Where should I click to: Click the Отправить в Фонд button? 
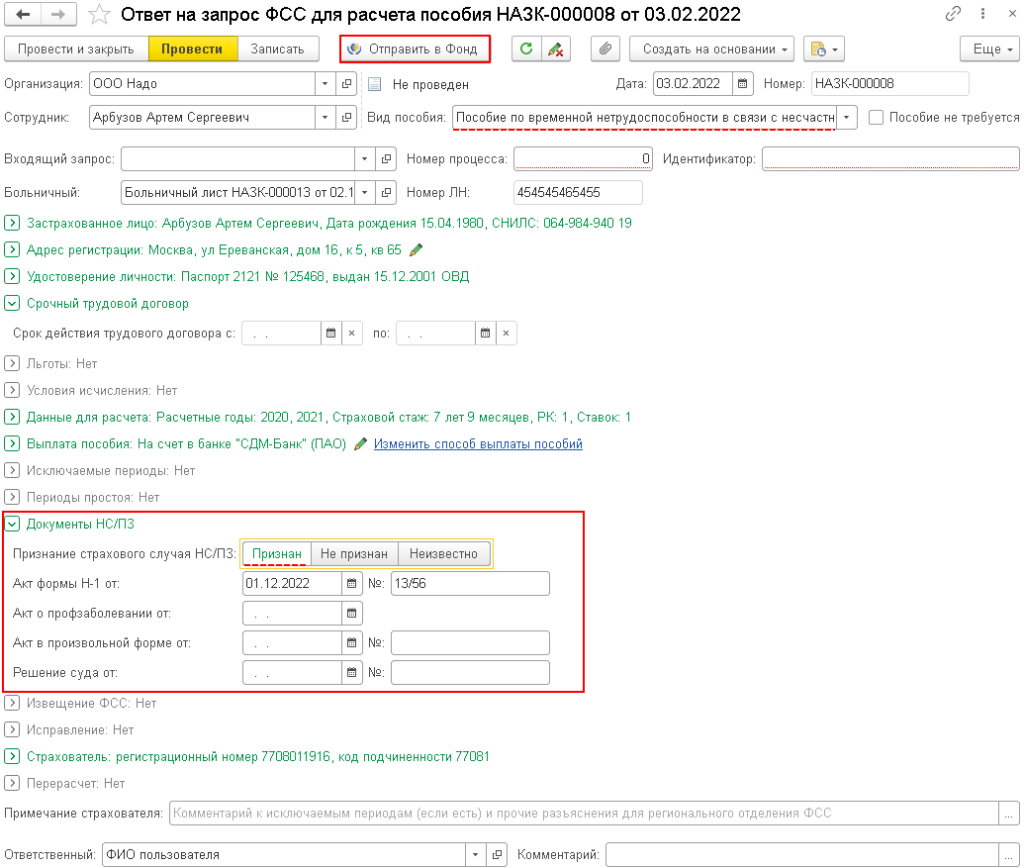coord(415,49)
